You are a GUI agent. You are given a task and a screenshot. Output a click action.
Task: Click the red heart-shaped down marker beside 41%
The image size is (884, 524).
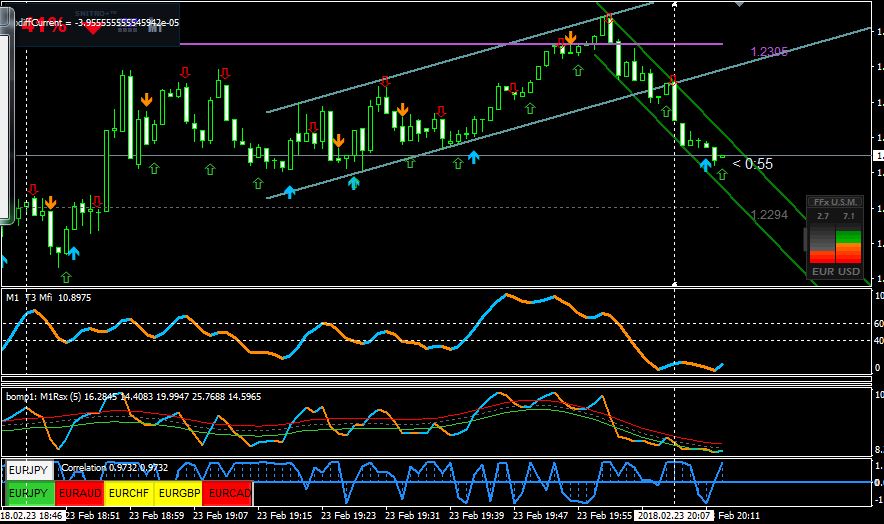pos(94,26)
